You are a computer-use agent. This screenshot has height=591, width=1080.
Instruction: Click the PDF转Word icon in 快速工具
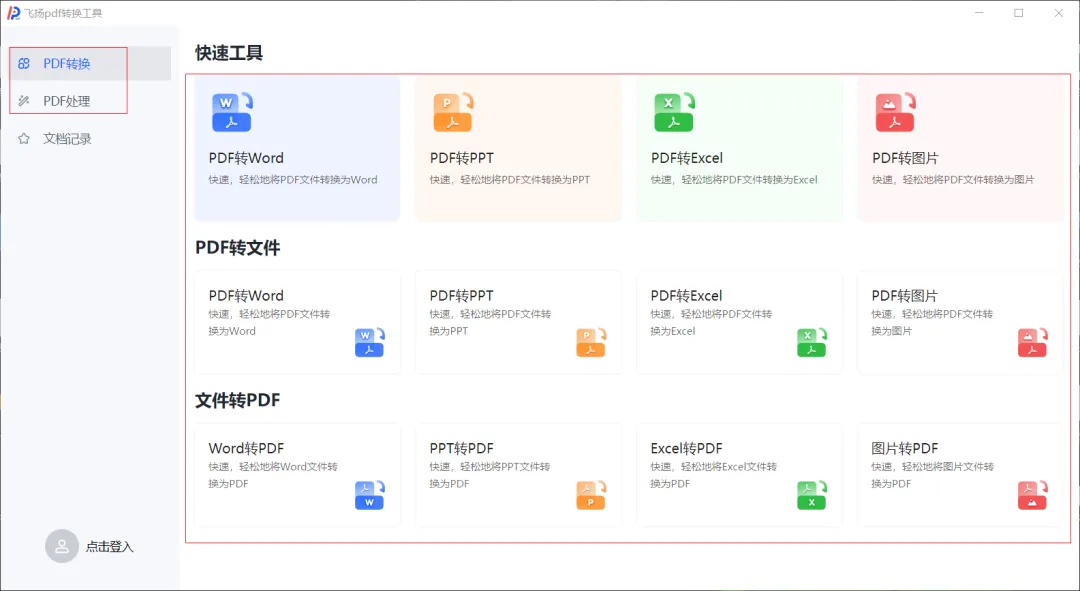tap(231, 113)
